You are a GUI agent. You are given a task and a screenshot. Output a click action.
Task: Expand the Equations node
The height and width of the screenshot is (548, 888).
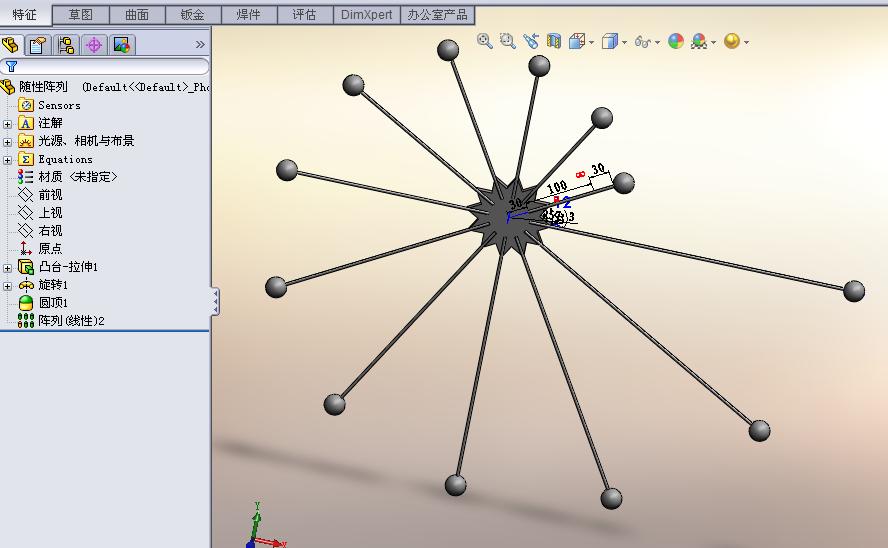pos(7,160)
